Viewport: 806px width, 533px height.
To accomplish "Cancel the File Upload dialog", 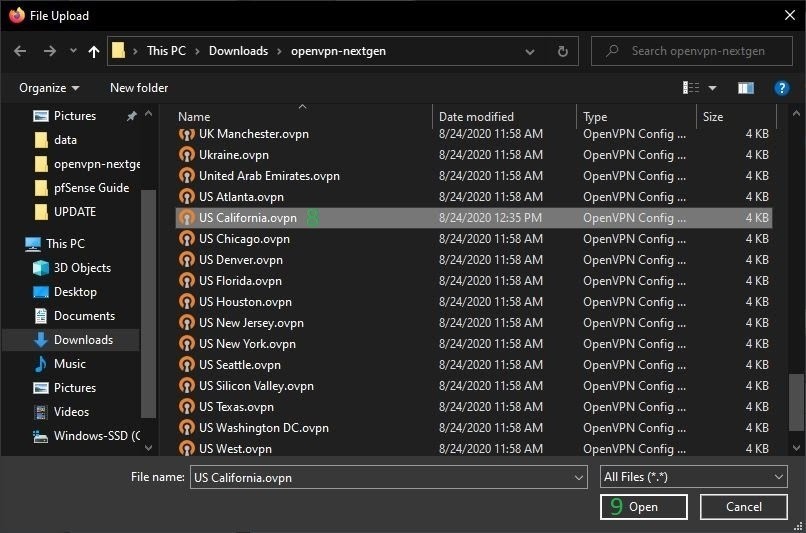I will pyautogui.click(x=743, y=507).
